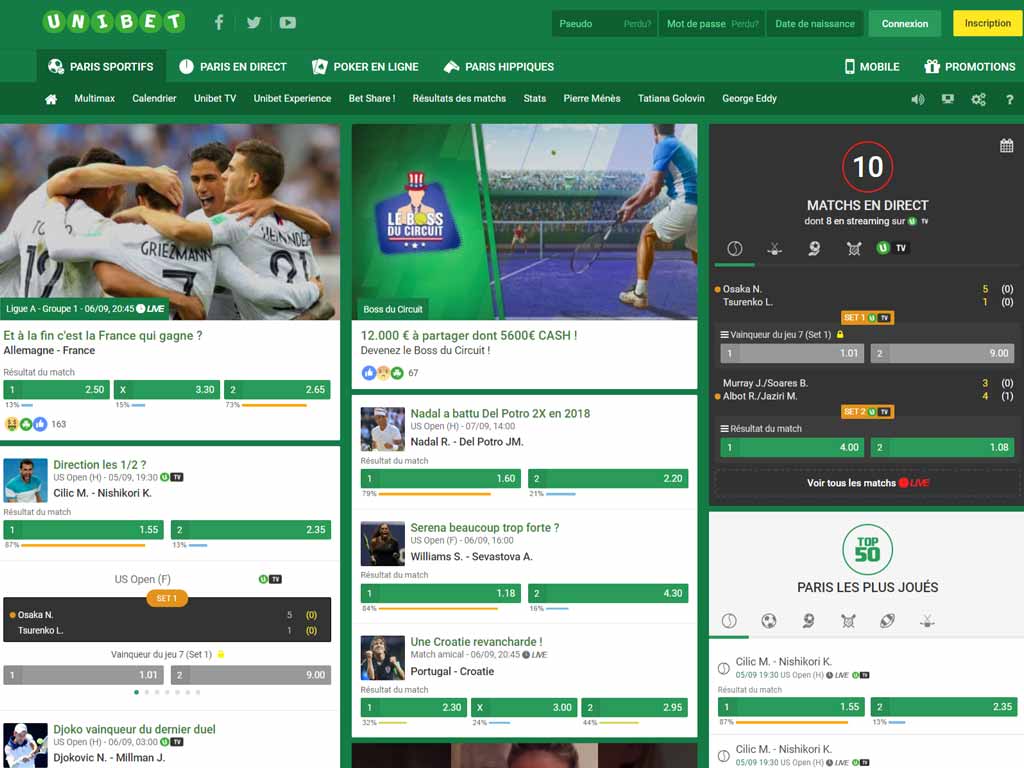Open 'Djoko vainqueur du dernier duel' headline
Screen dimensions: 1024x768
point(134,729)
